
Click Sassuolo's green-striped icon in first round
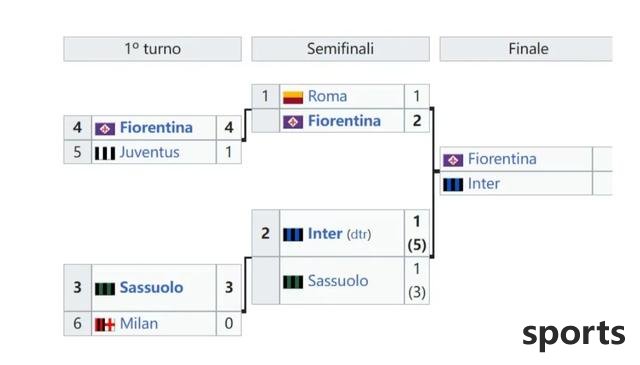105,289
